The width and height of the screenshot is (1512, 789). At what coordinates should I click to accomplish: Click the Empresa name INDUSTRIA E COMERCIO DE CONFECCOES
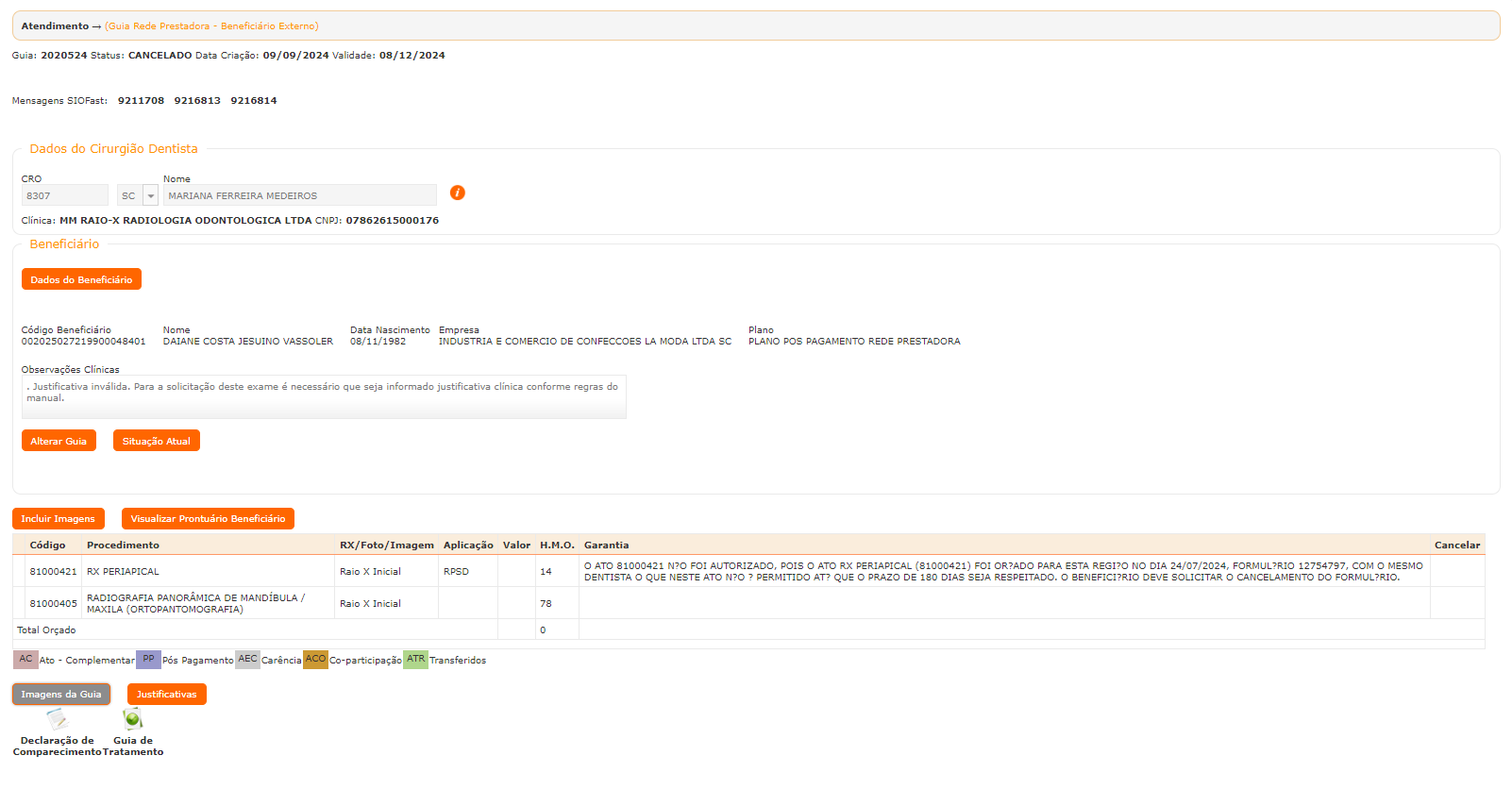point(585,342)
